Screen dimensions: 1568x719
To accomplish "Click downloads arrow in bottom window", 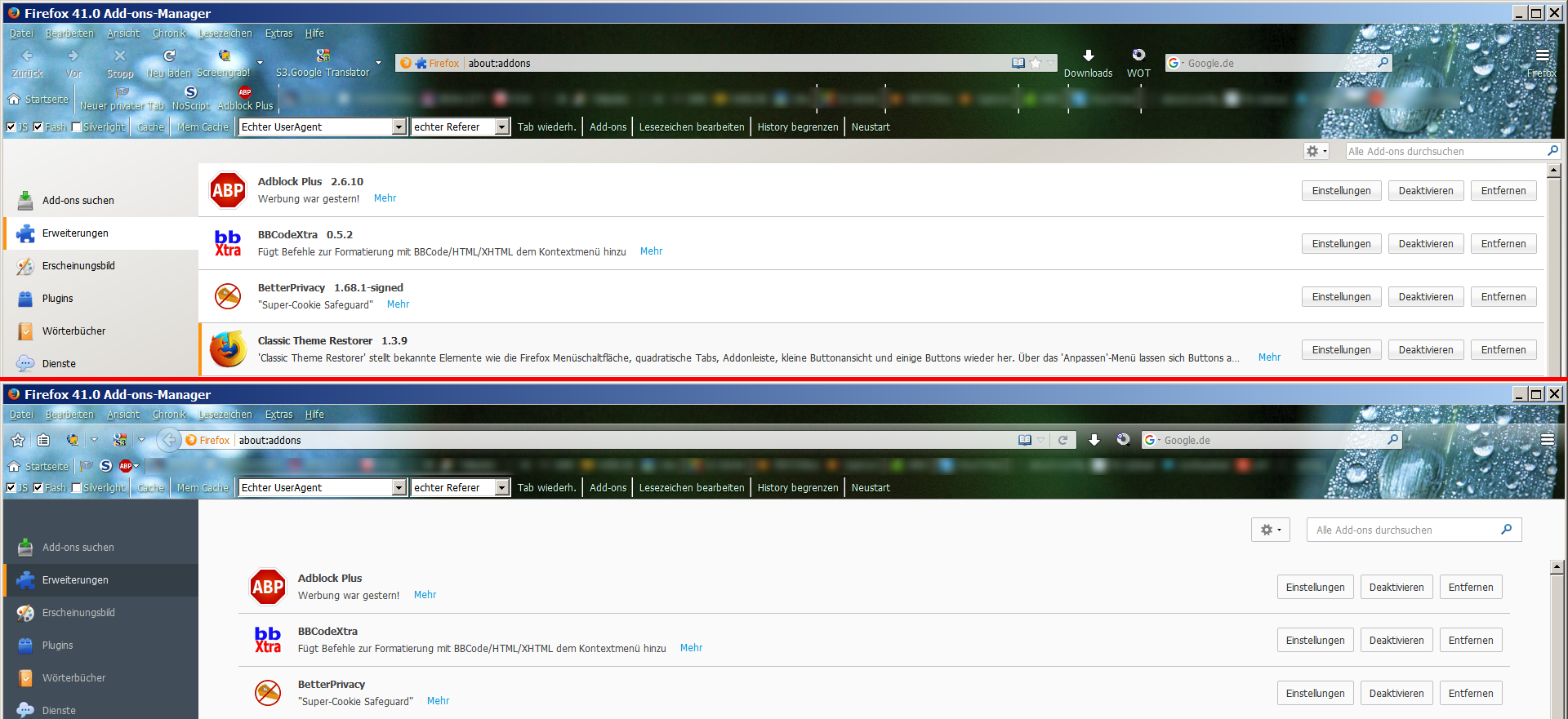I will pyautogui.click(x=1094, y=440).
